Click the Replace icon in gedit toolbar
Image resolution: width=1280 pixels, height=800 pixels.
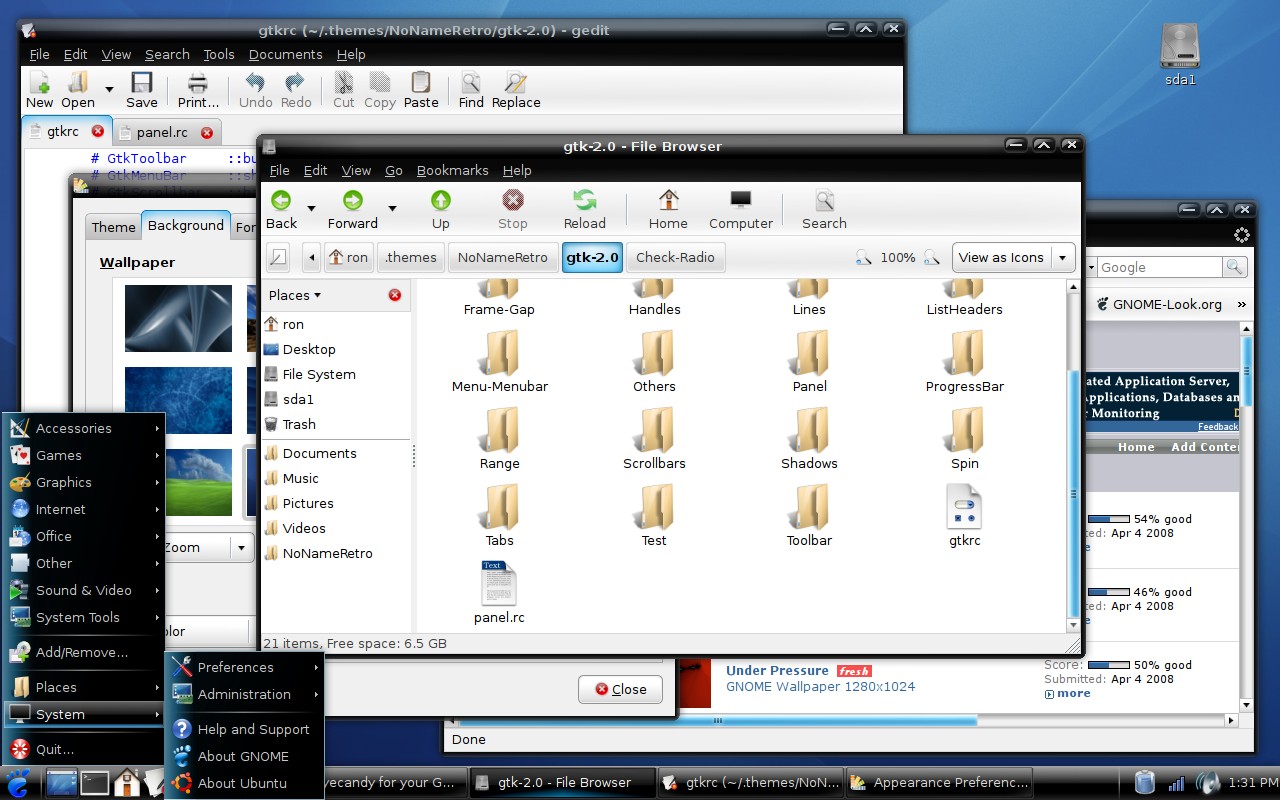point(516,82)
